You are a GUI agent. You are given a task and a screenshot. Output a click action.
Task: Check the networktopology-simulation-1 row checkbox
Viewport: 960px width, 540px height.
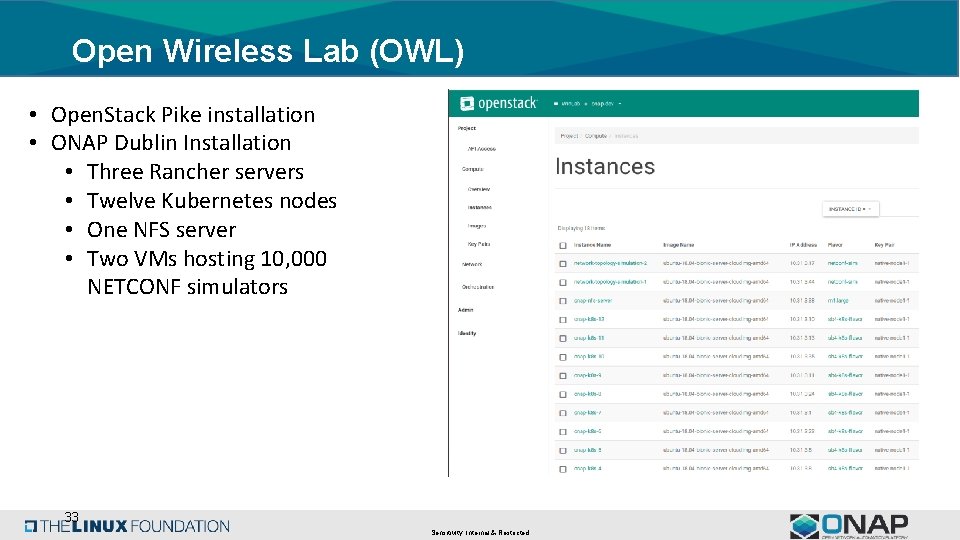tap(563, 283)
